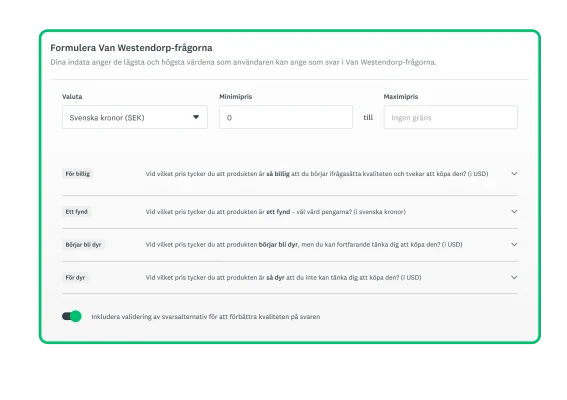Expand the För billig question row
567x400 pixels.
[x=514, y=174]
